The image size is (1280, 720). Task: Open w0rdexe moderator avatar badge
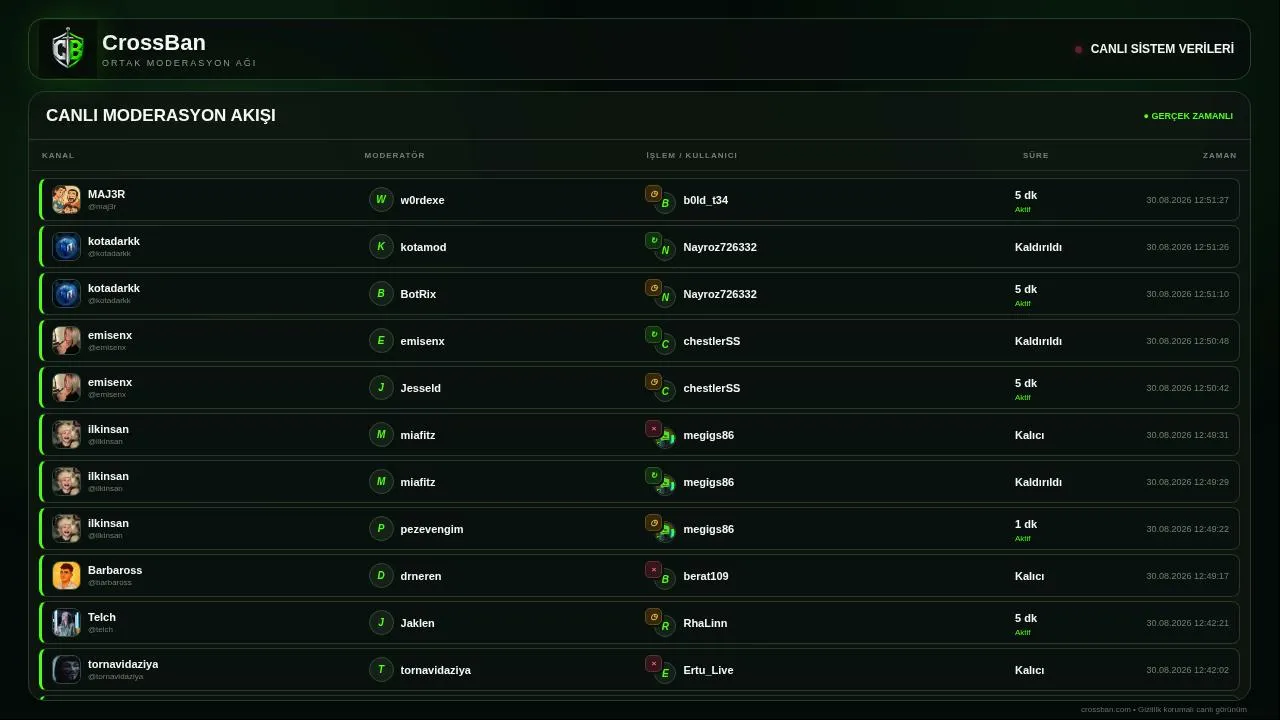(381, 200)
